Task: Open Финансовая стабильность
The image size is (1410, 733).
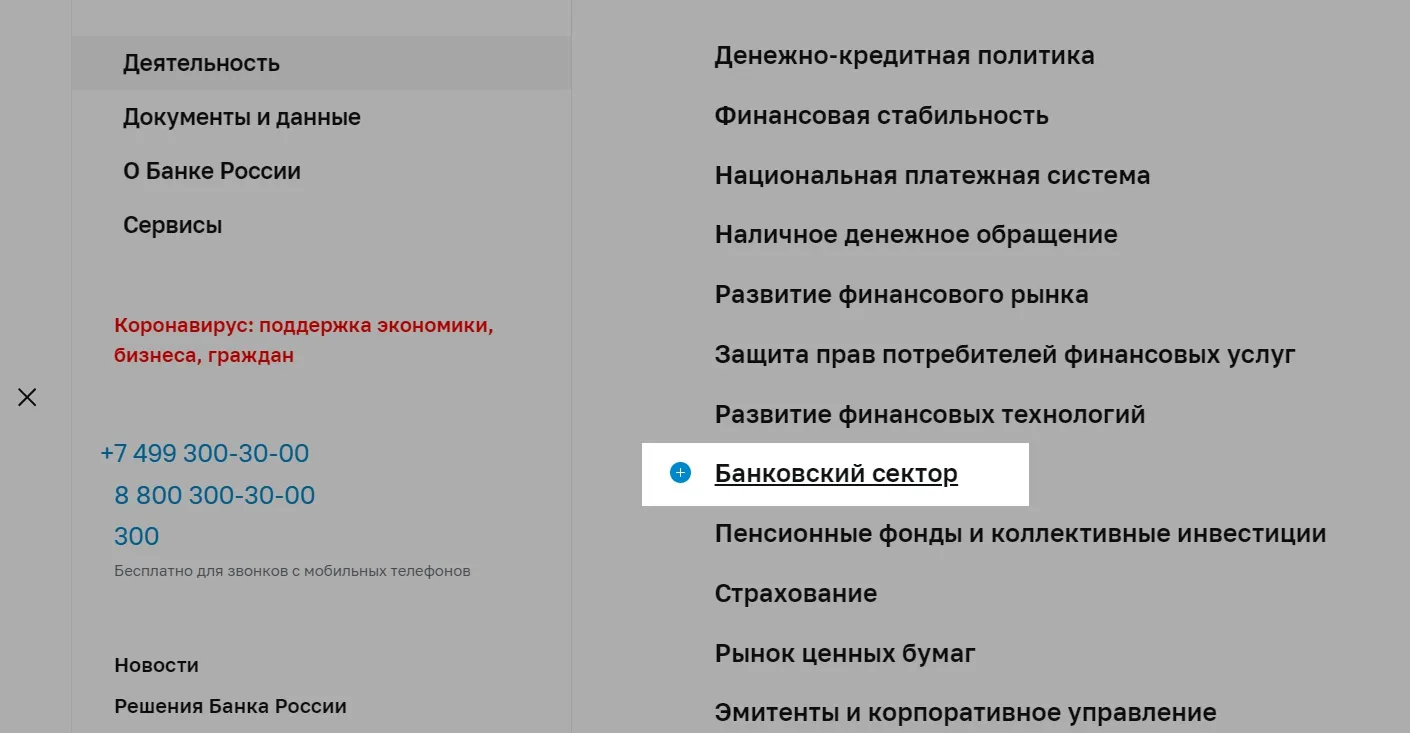Action: pyautogui.click(x=881, y=116)
